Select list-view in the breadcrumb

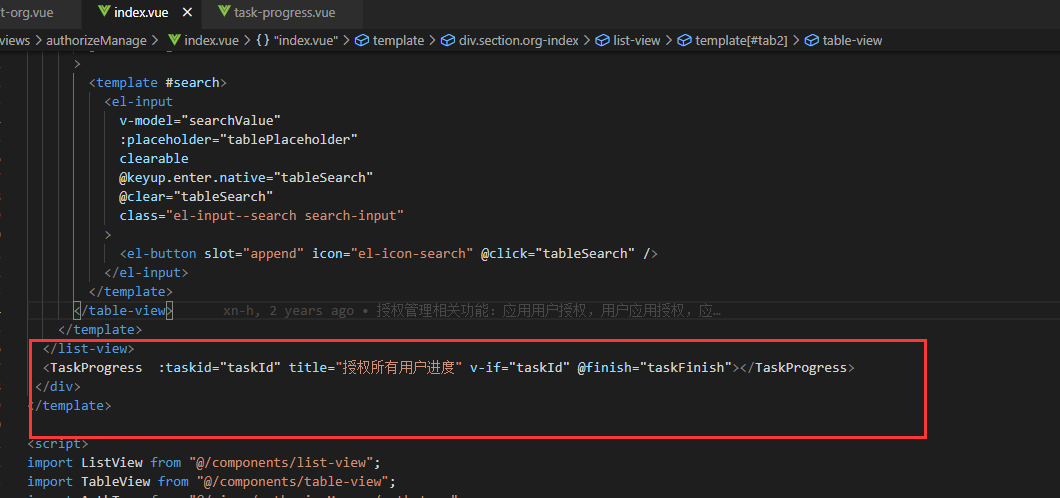(x=636, y=41)
